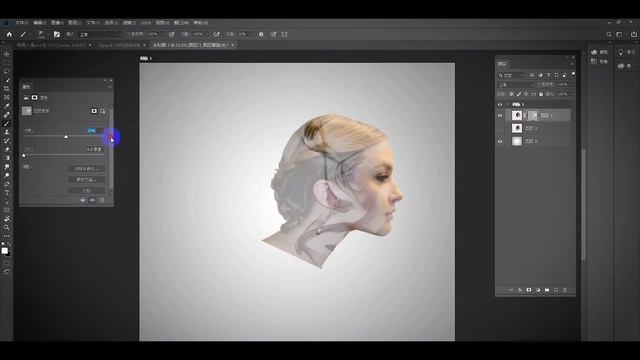The height and width of the screenshot is (360, 640).
Task: Click the Color Range button
Action: tap(86, 180)
